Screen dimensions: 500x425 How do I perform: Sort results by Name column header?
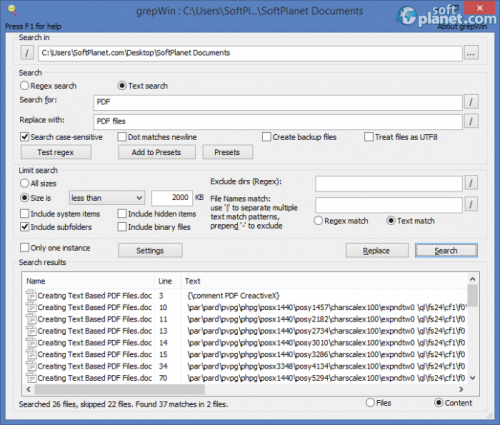point(88,281)
